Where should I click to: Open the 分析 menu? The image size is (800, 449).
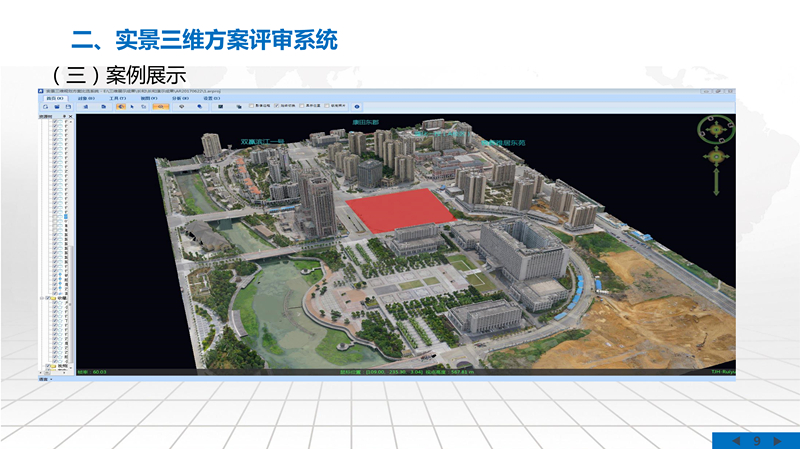180,98
